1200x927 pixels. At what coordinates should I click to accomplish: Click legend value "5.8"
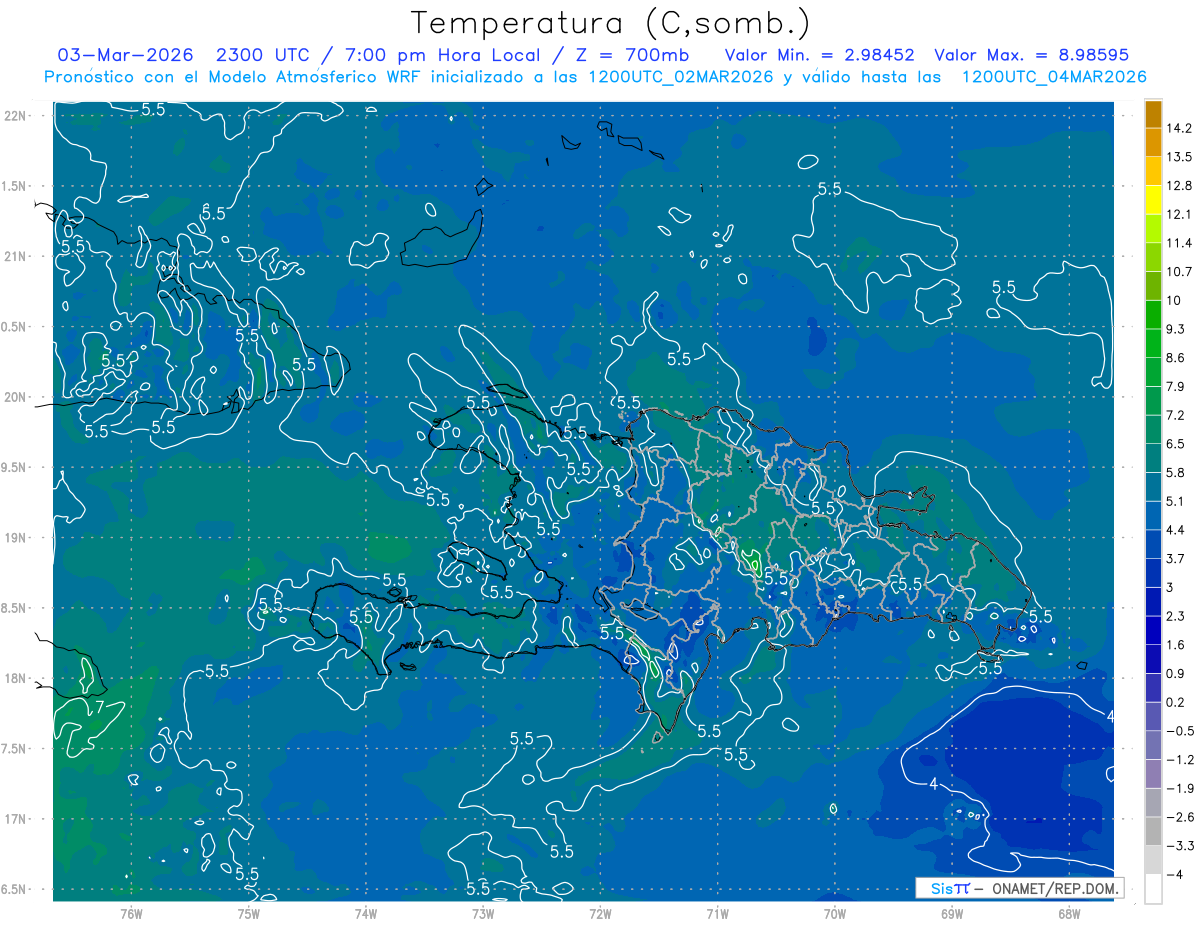[1177, 473]
